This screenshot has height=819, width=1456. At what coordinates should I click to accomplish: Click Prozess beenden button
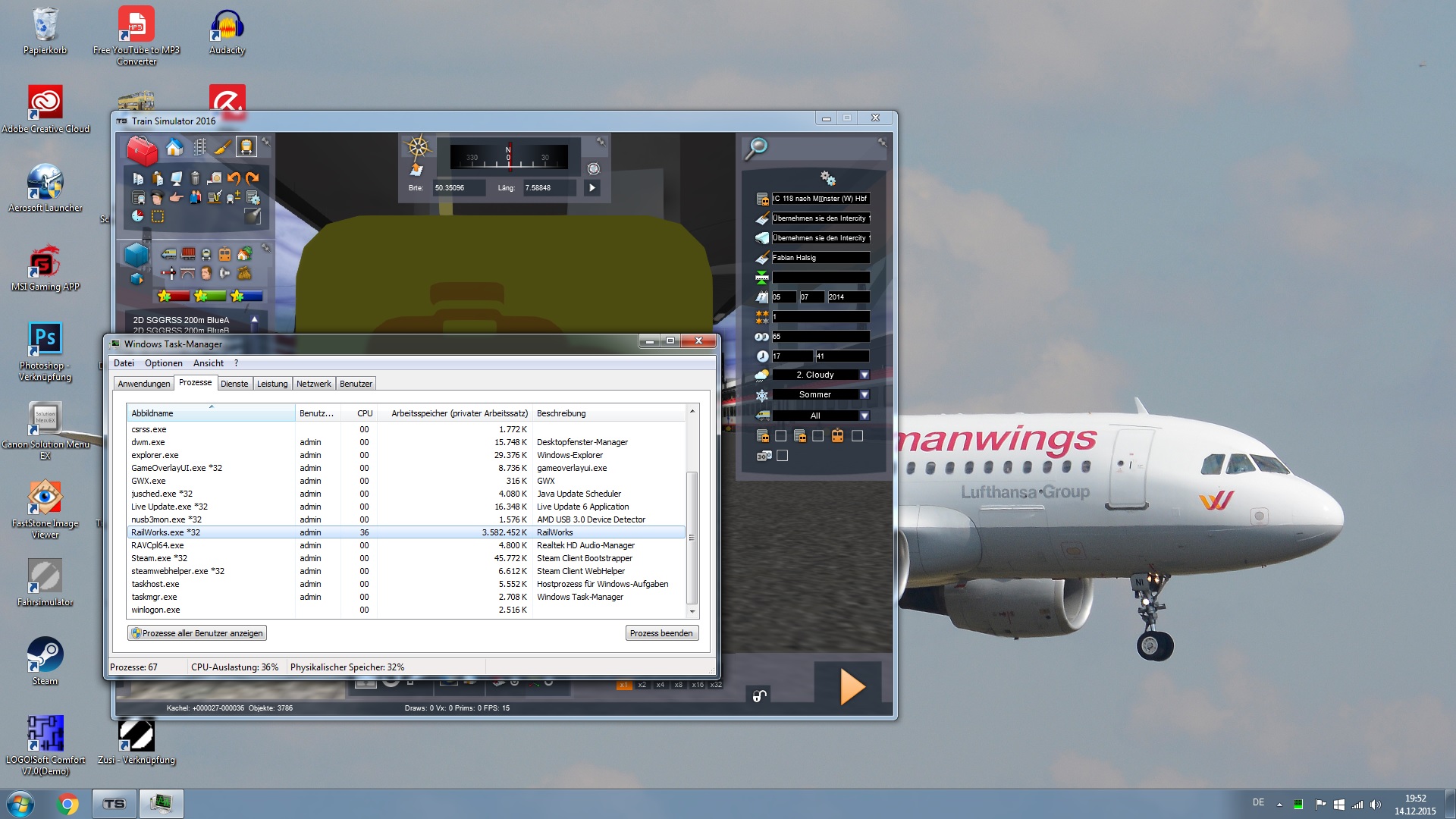point(661,633)
